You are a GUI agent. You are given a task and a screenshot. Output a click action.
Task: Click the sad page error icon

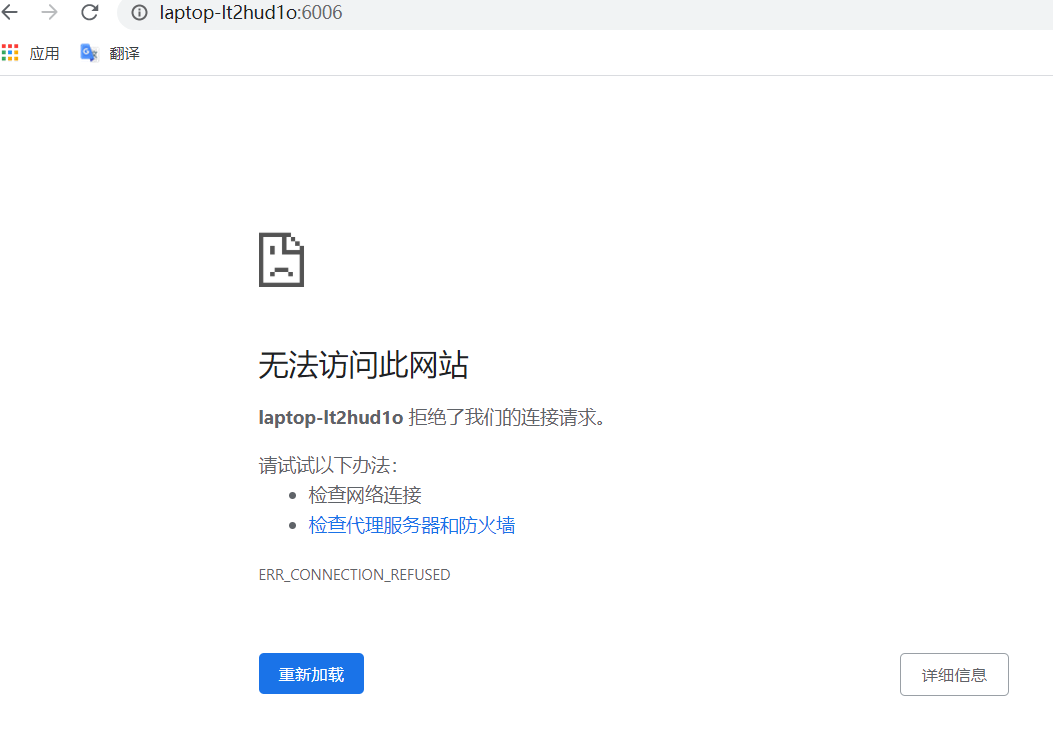281,259
